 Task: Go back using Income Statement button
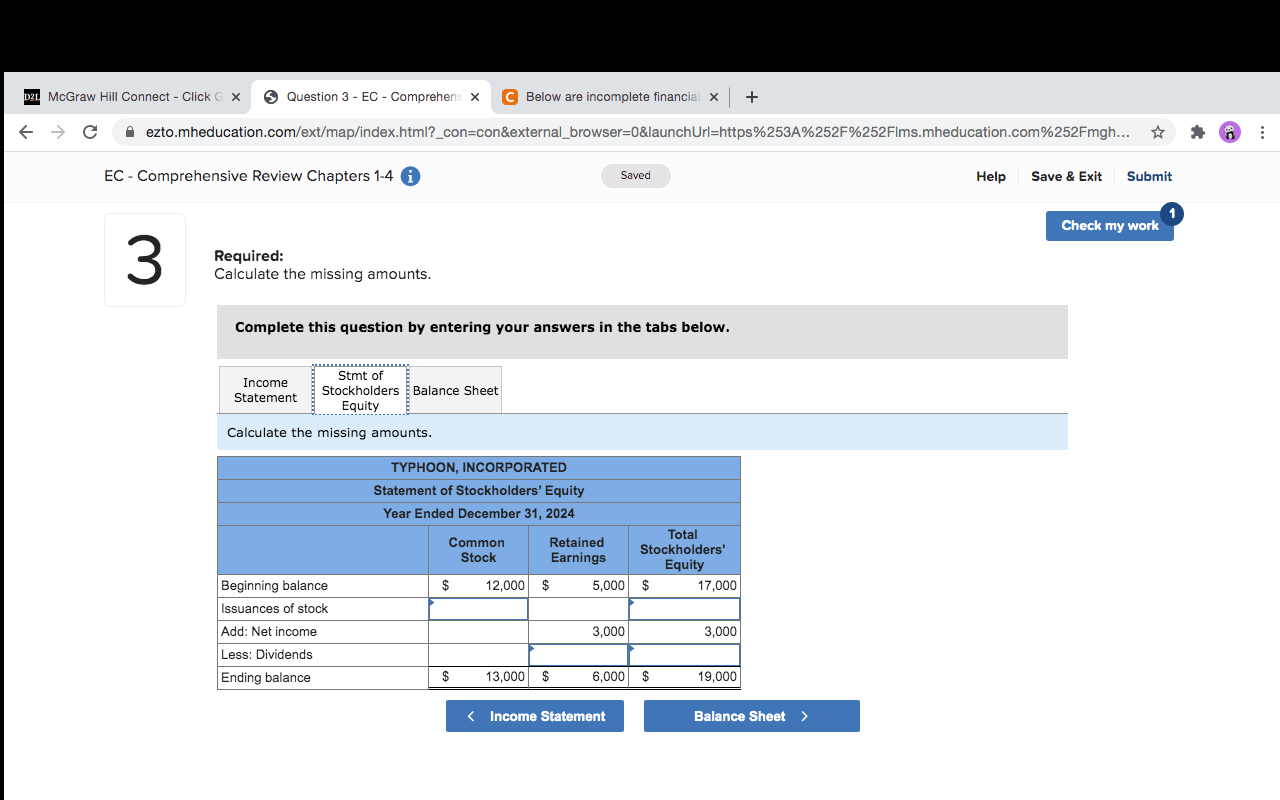[535, 716]
